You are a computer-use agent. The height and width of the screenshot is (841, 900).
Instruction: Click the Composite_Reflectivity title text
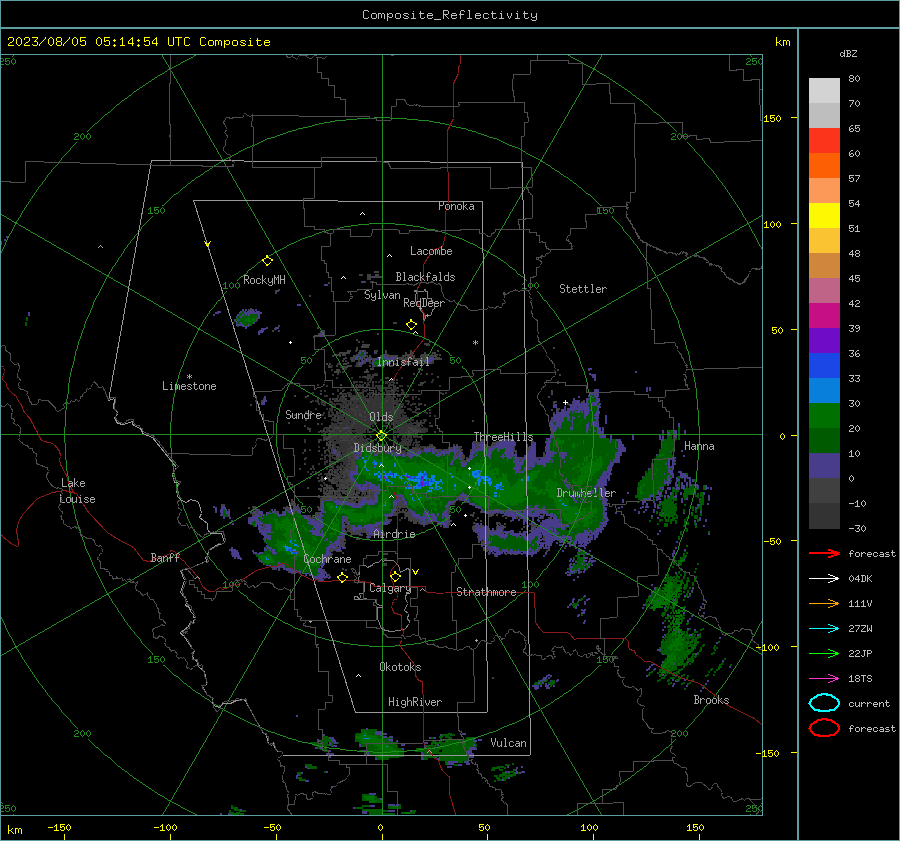450,15
